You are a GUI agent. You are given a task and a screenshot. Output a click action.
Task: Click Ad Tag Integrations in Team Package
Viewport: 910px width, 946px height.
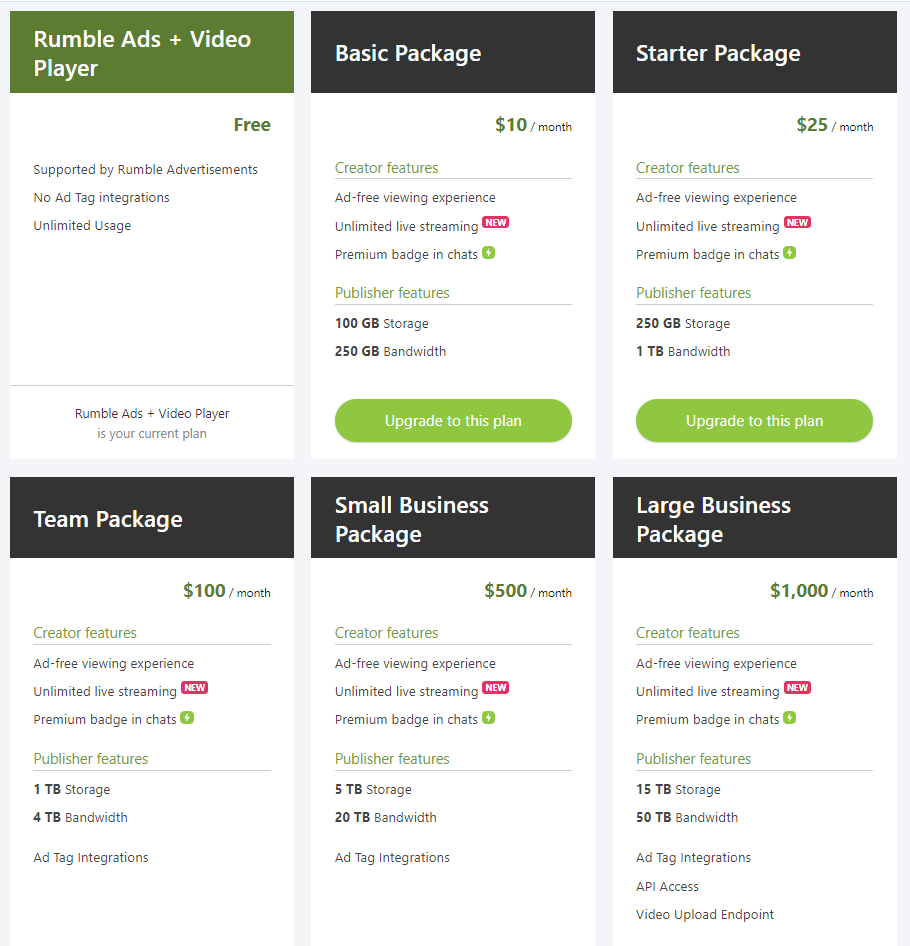coord(91,857)
